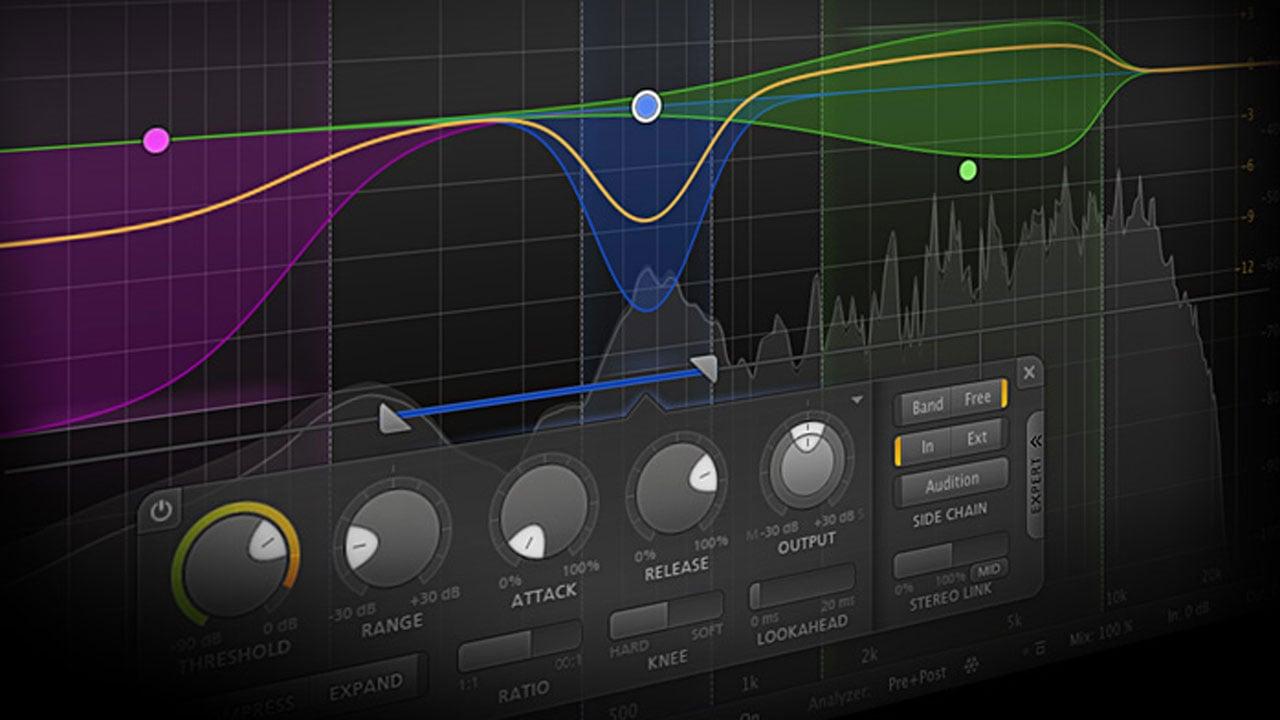Screen dimensions: 1280x720
Task: Click the Band snapping button
Action: 926,404
